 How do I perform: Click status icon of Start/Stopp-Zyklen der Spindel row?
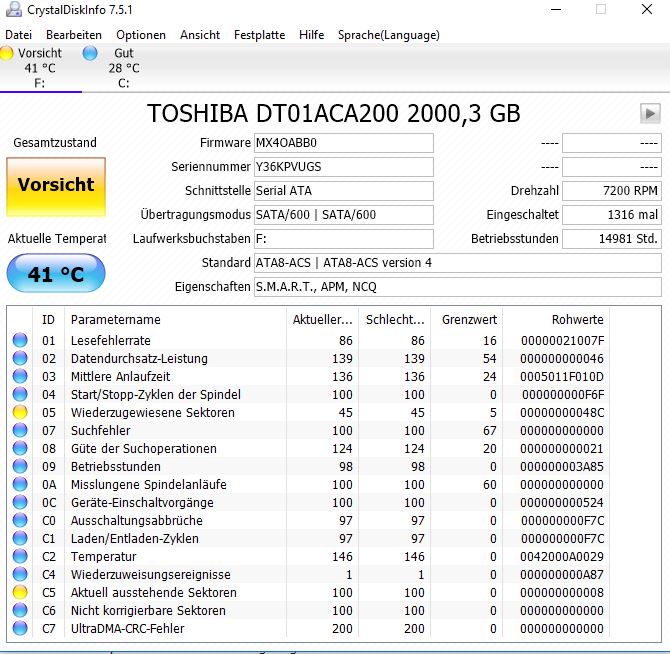(20, 394)
